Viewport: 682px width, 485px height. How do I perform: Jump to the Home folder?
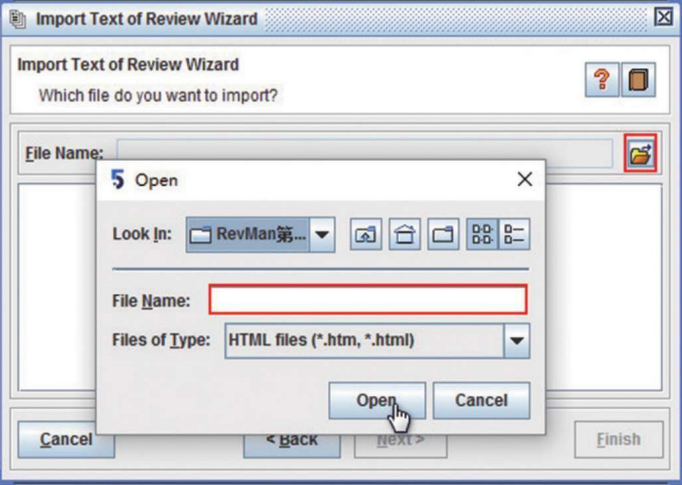(405, 235)
